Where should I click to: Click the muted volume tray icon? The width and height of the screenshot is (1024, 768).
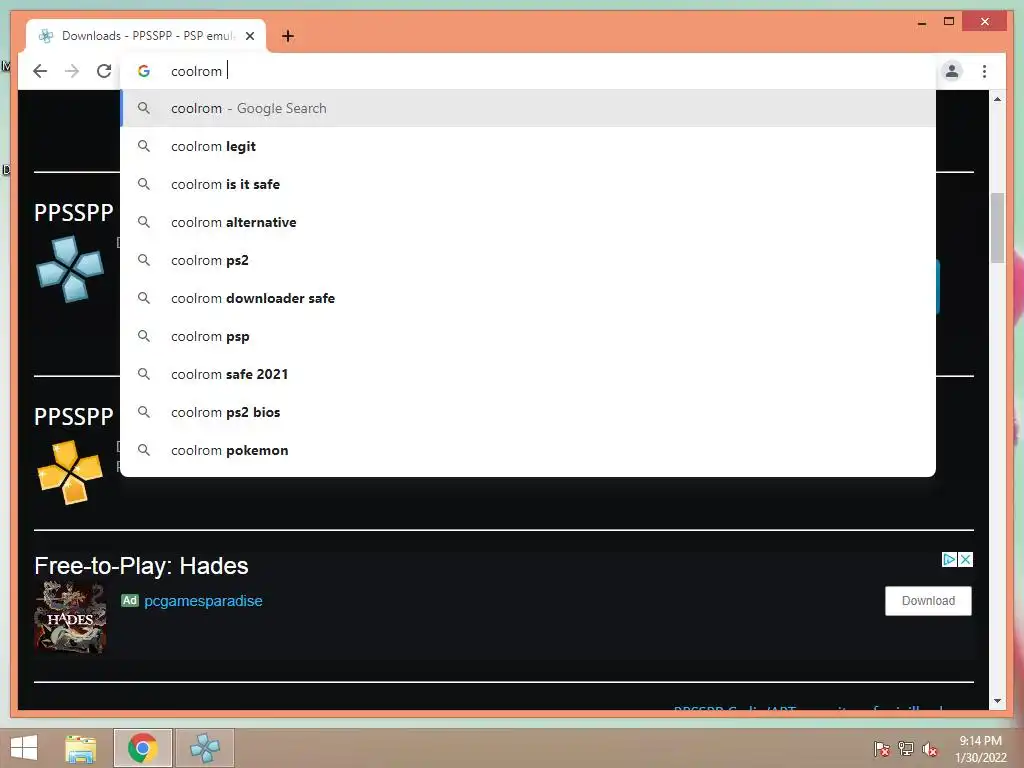pyautogui.click(x=930, y=749)
